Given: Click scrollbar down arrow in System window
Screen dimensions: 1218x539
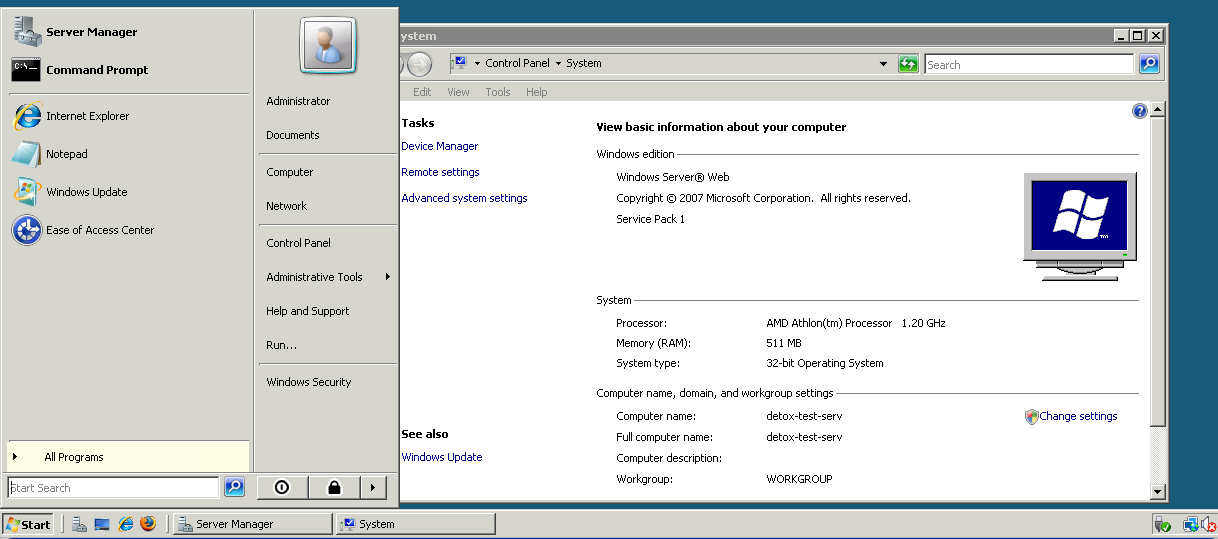Looking at the screenshot, I should click(1158, 492).
